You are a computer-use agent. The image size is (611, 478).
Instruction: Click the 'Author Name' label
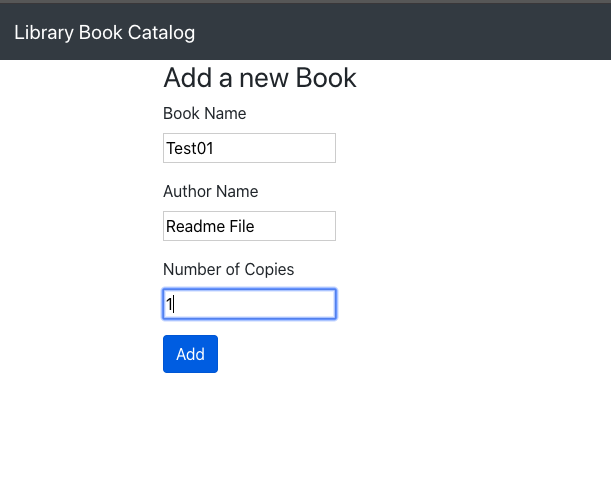click(x=210, y=191)
